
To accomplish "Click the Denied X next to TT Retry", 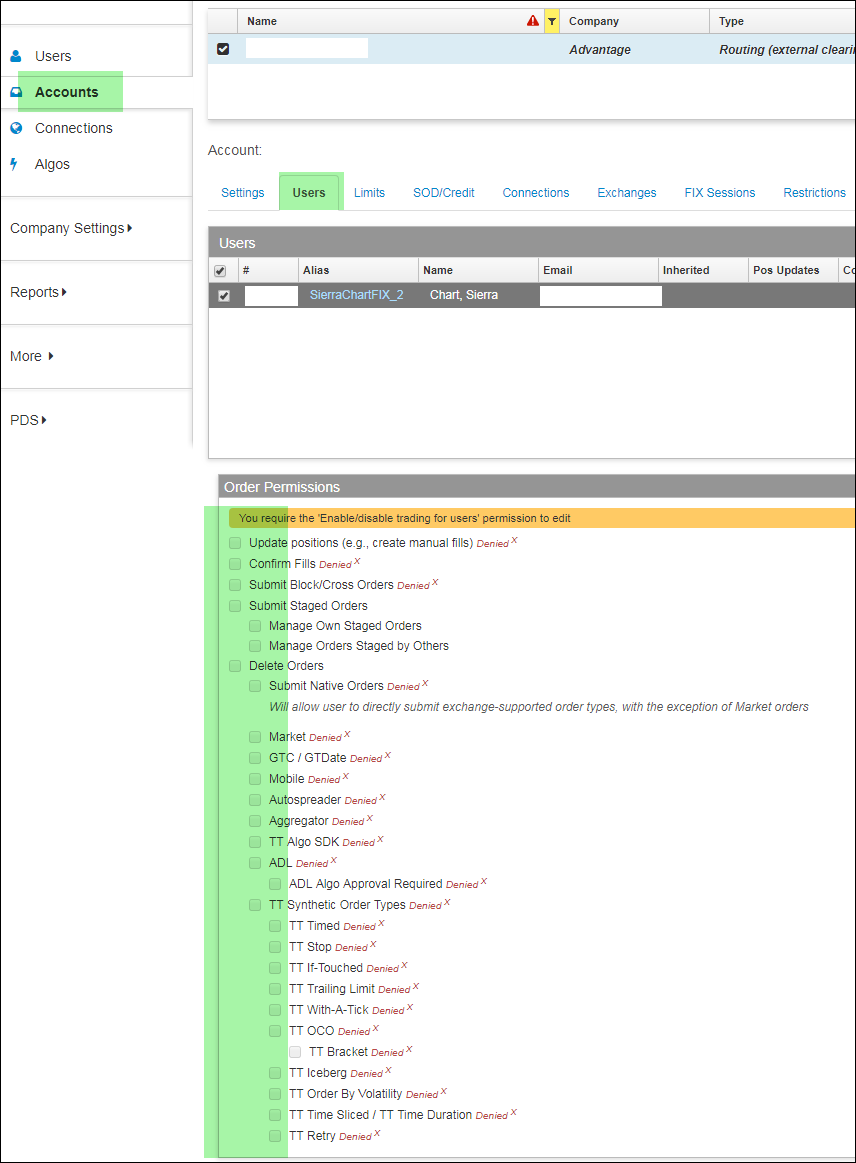I will click(360, 1136).
